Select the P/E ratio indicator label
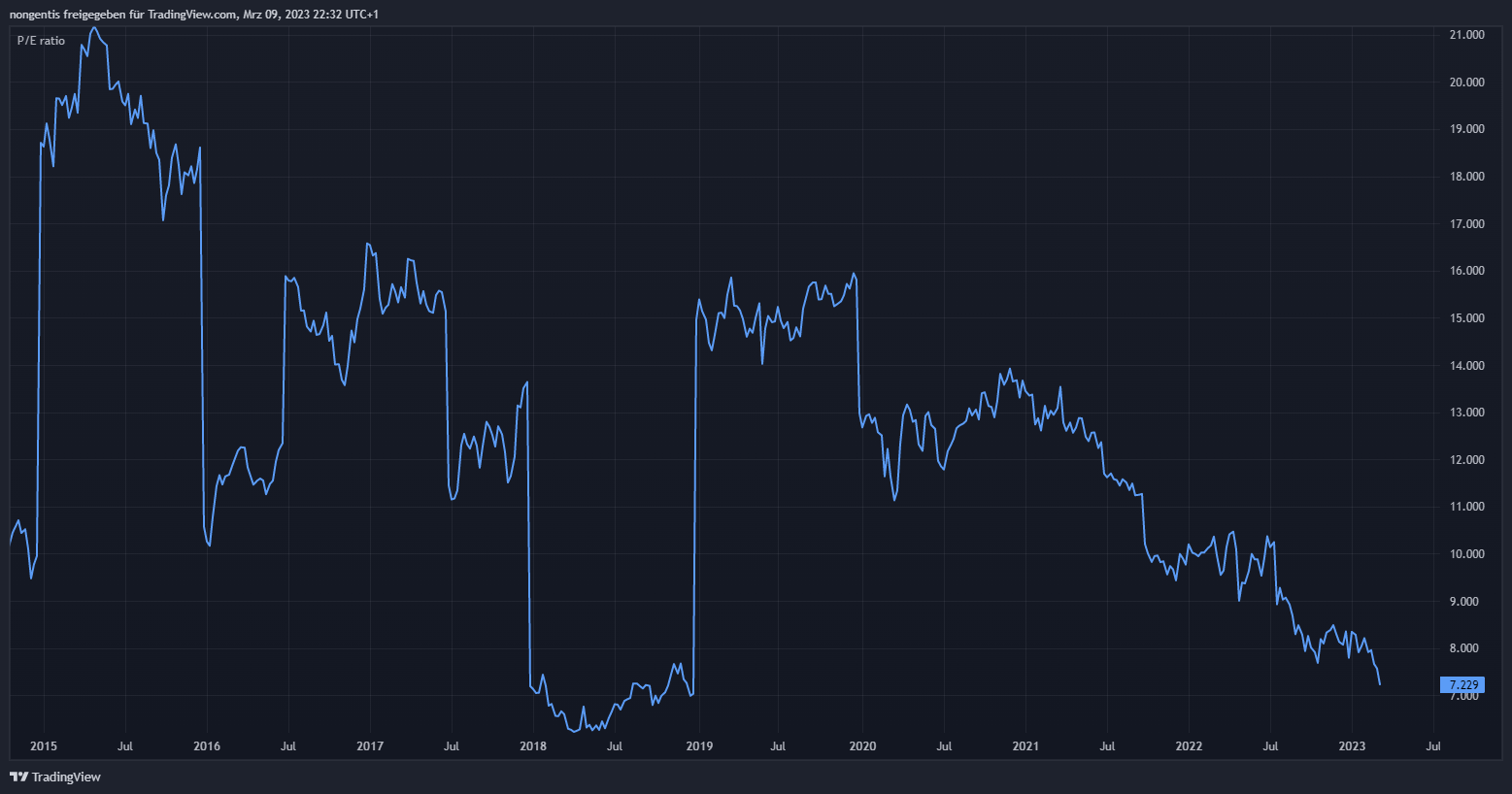This screenshot has width=1512, height=794. (42, 41)
